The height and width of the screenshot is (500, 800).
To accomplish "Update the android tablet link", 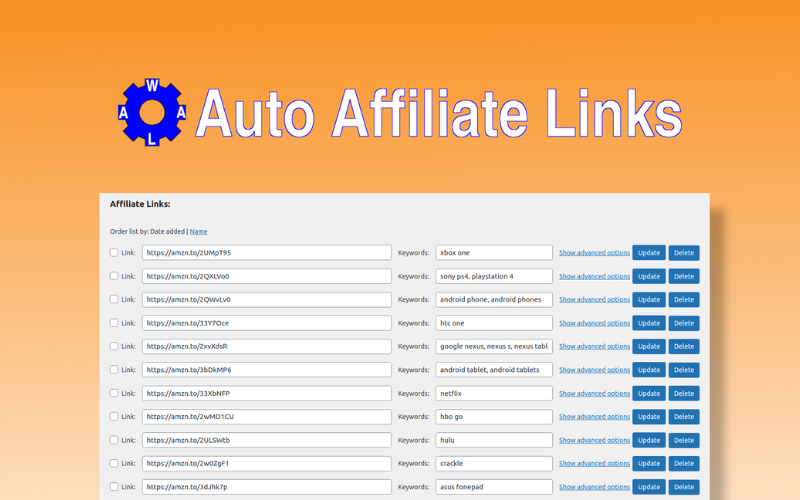I will tap(649, 370).
